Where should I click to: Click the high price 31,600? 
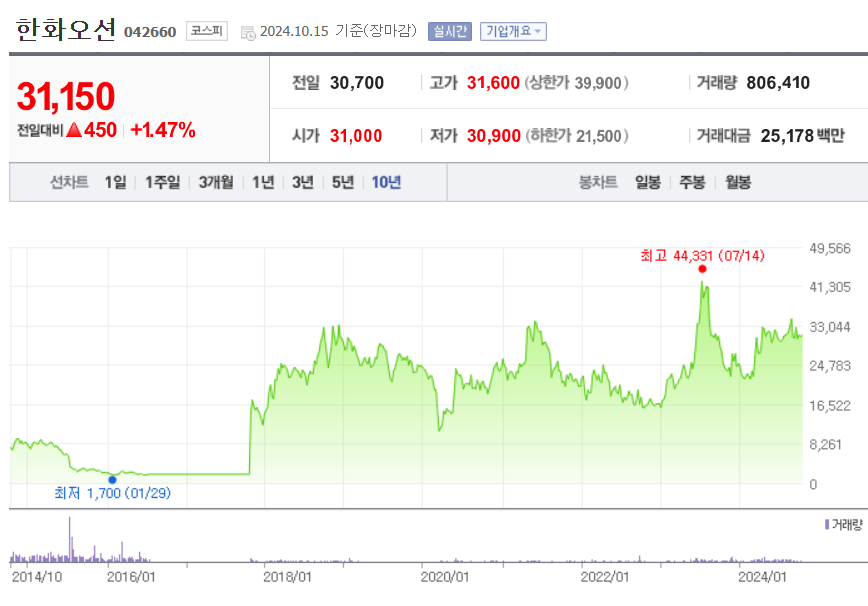tap(493, 83)
